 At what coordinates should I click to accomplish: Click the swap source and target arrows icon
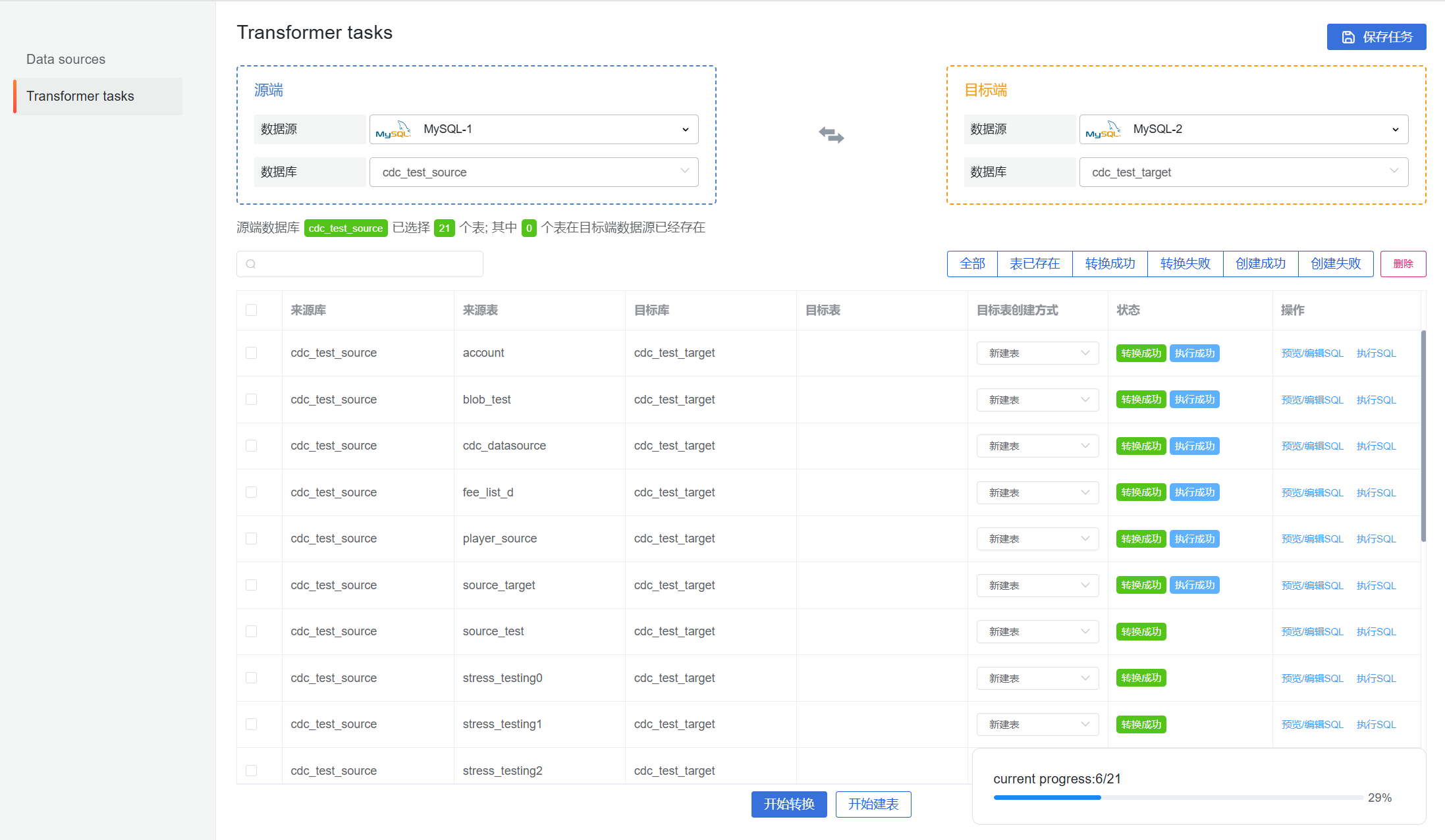(831, 135)
